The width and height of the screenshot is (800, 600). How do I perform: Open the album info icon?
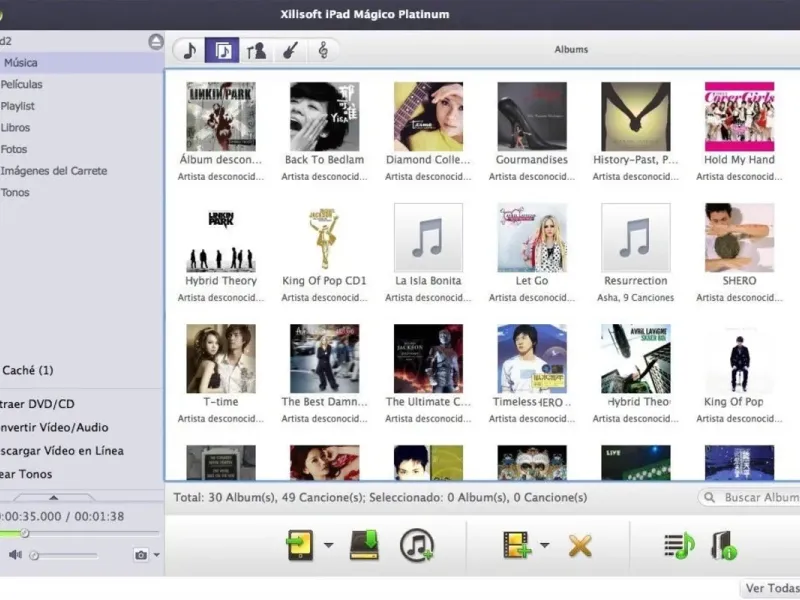(x=723, y=545)
